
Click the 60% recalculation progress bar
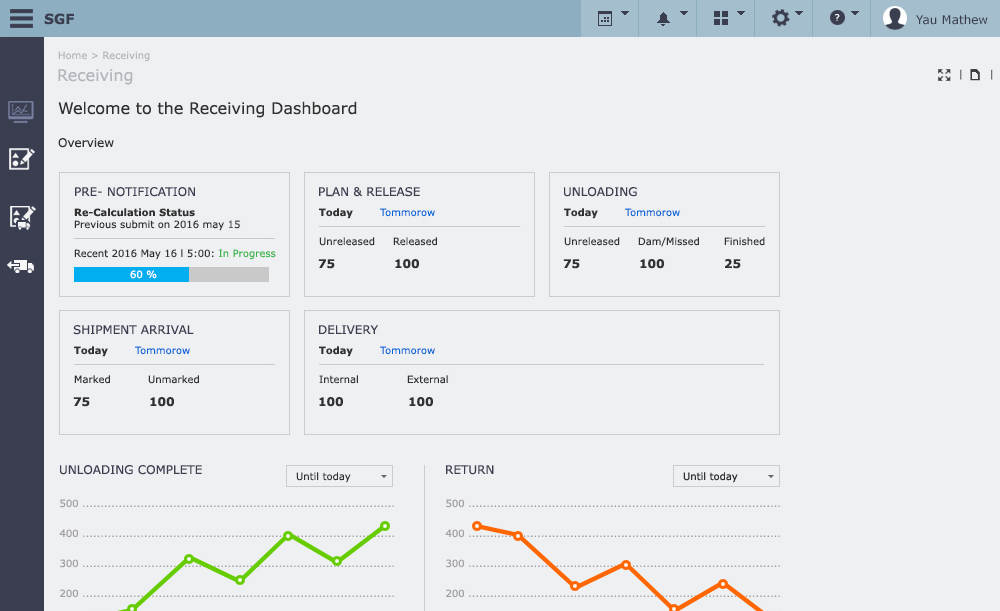(171, 274)
